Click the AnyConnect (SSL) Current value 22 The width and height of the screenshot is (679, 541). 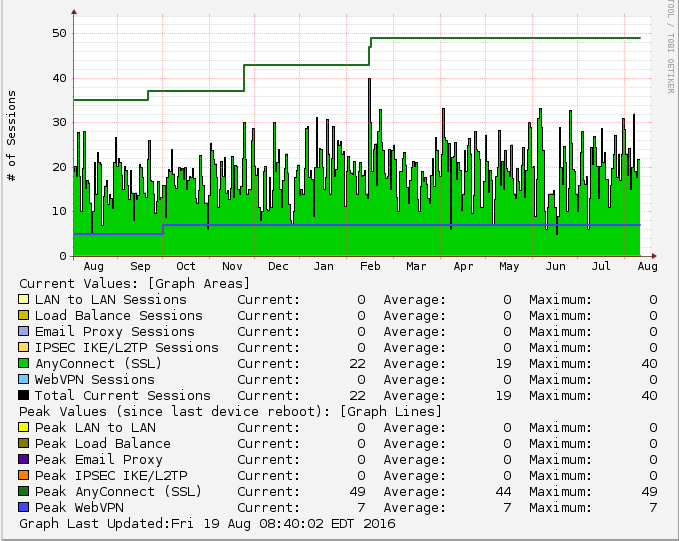pos(358,364)
